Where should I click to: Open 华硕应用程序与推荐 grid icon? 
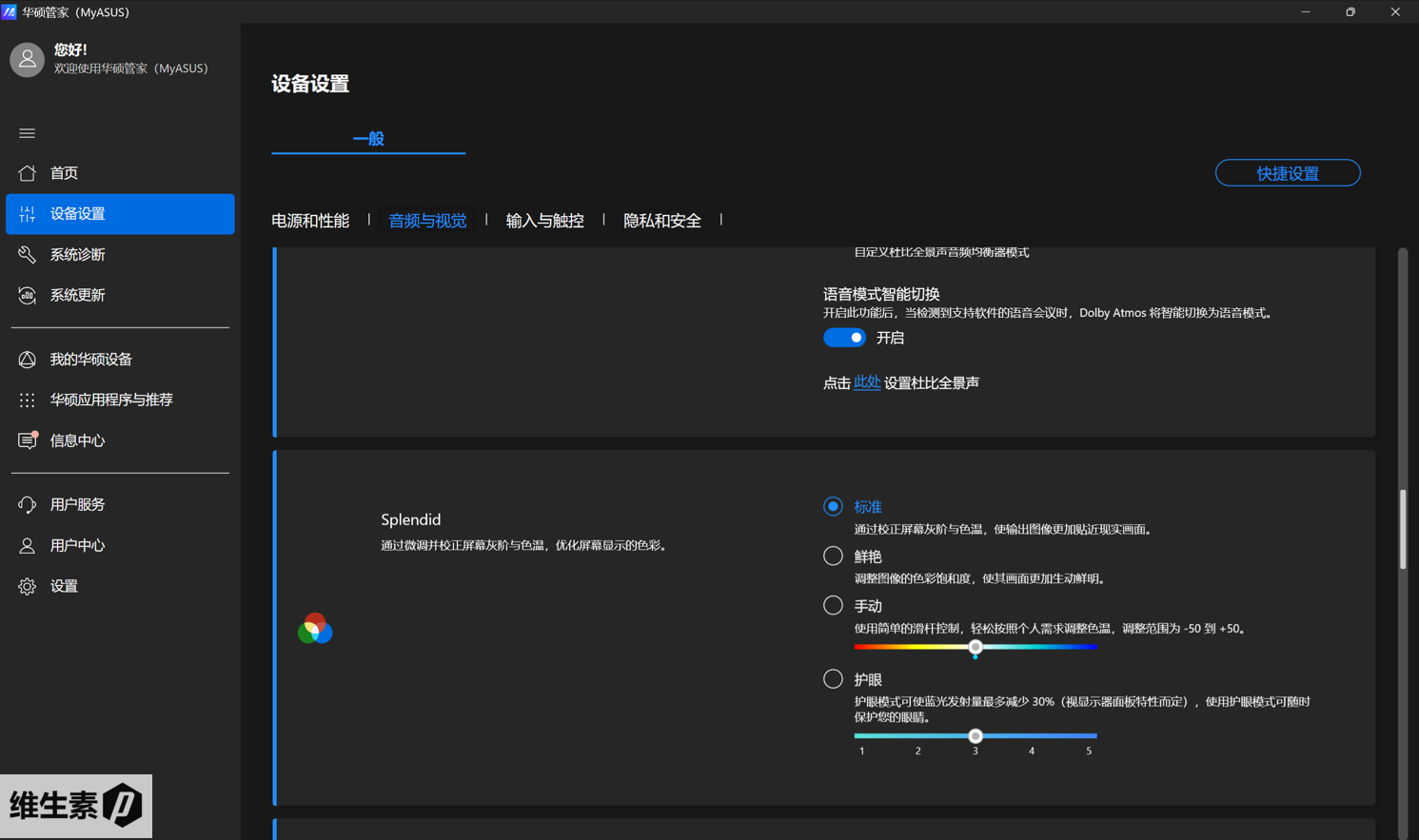click(27, 400)
